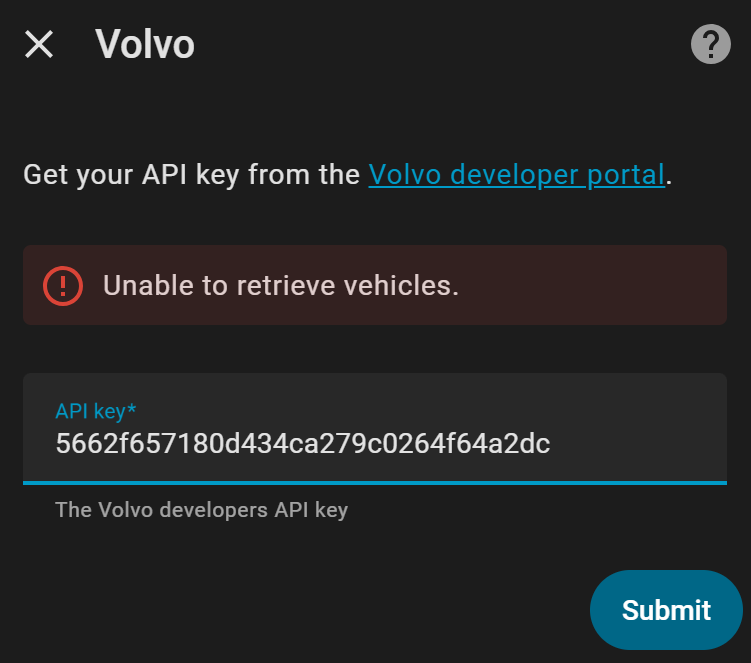Image resolution: width=751 pixels, height=663 pixels.
Task: Click the "The Volvo developers API key" helper text
Action: tap(201, 510)
